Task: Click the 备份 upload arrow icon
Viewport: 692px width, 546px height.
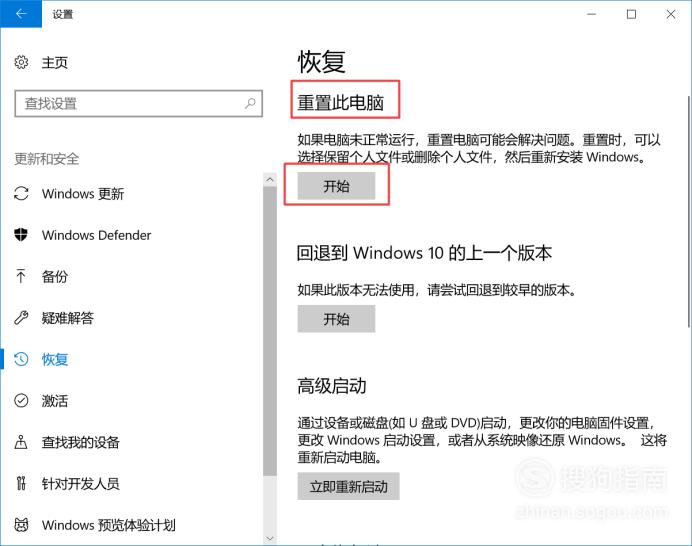Action: 21,276
